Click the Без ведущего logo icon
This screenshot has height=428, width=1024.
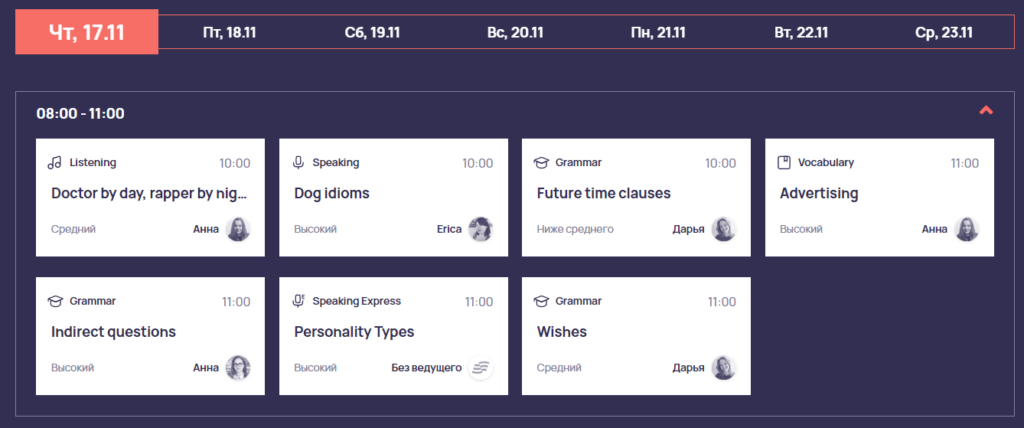[x=481, y=368]
